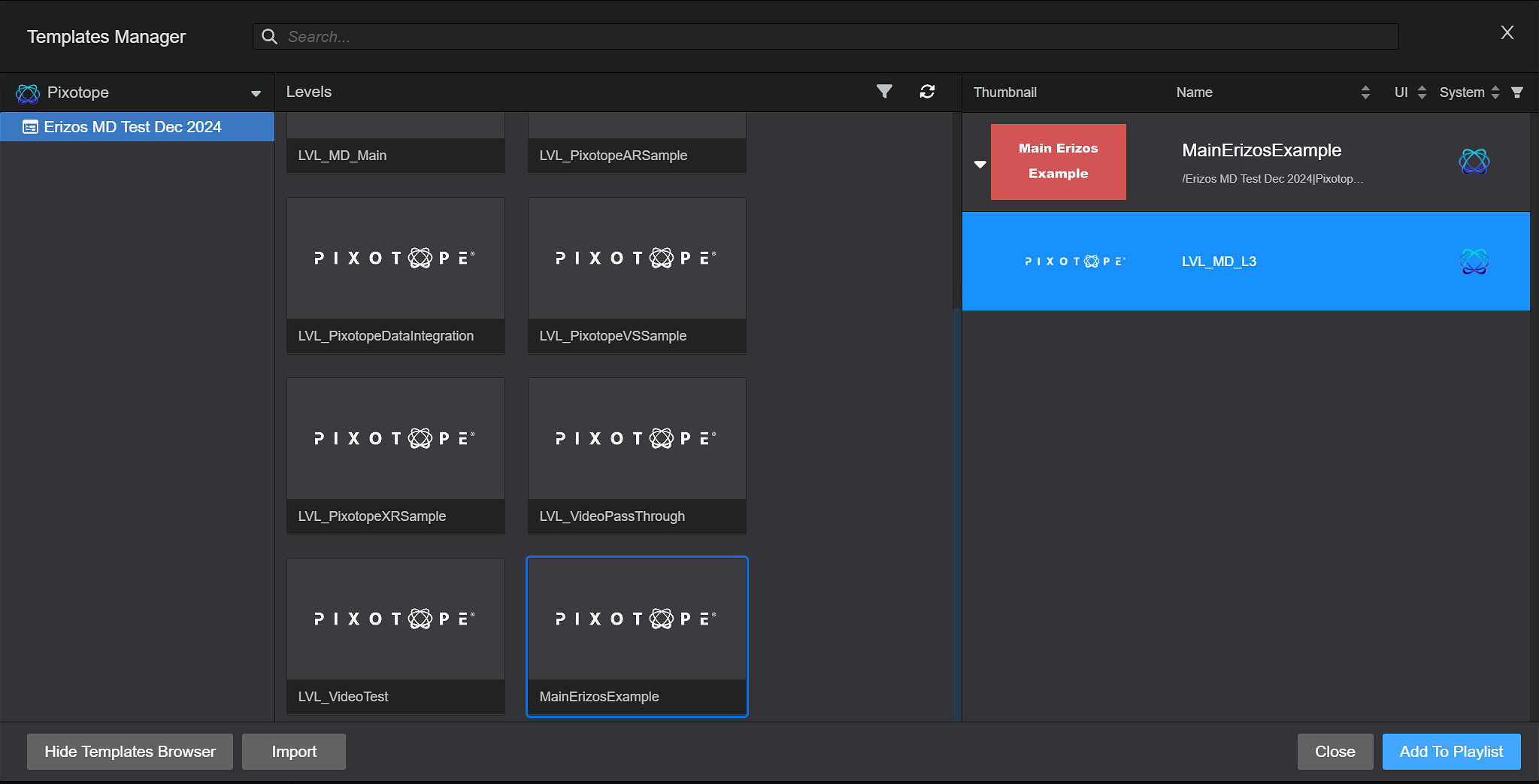Sort by the System column
The image size is (1539, 784).
1495,92
